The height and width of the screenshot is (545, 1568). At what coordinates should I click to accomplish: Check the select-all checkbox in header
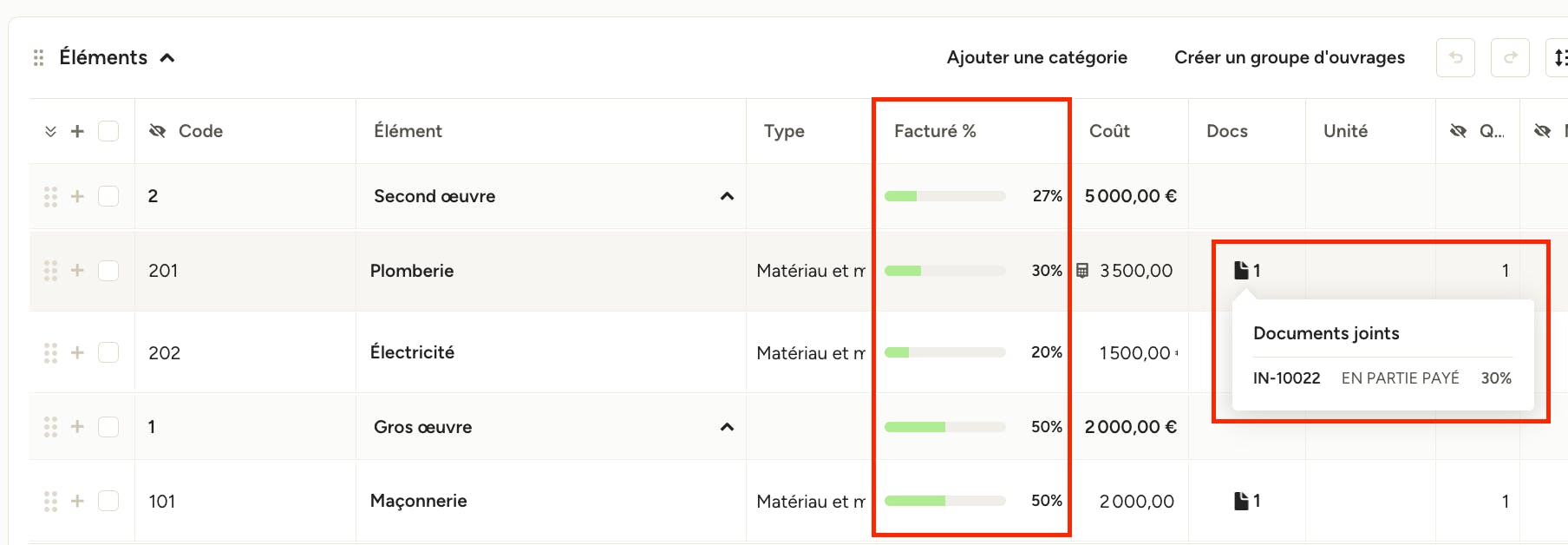tap(108, 131)
